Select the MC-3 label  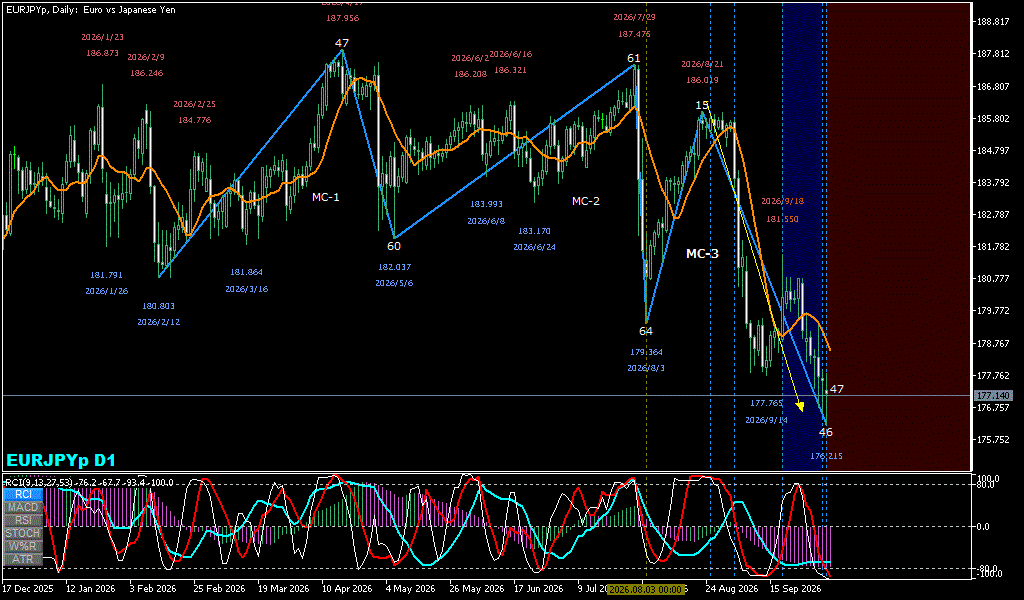click(x=702, y=253)
